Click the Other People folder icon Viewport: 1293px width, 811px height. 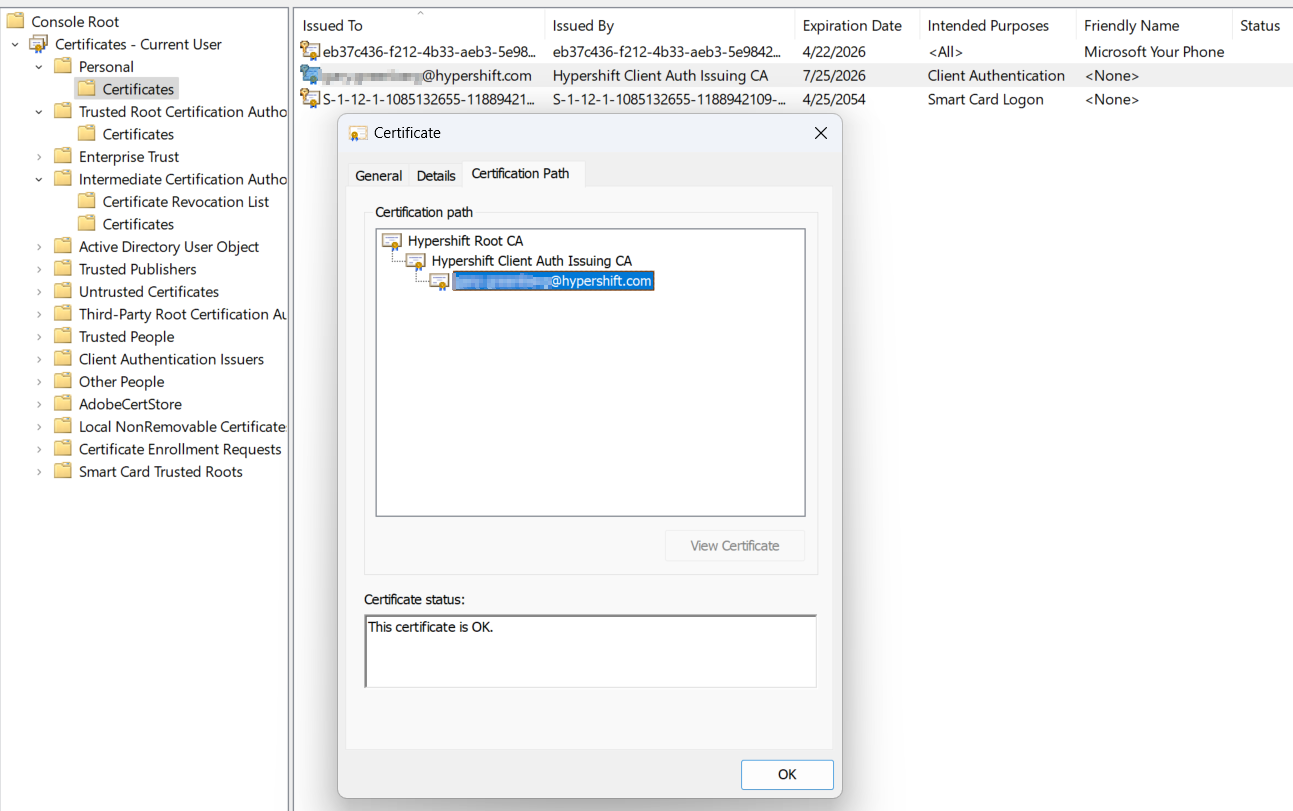click(x=63, y=381)
